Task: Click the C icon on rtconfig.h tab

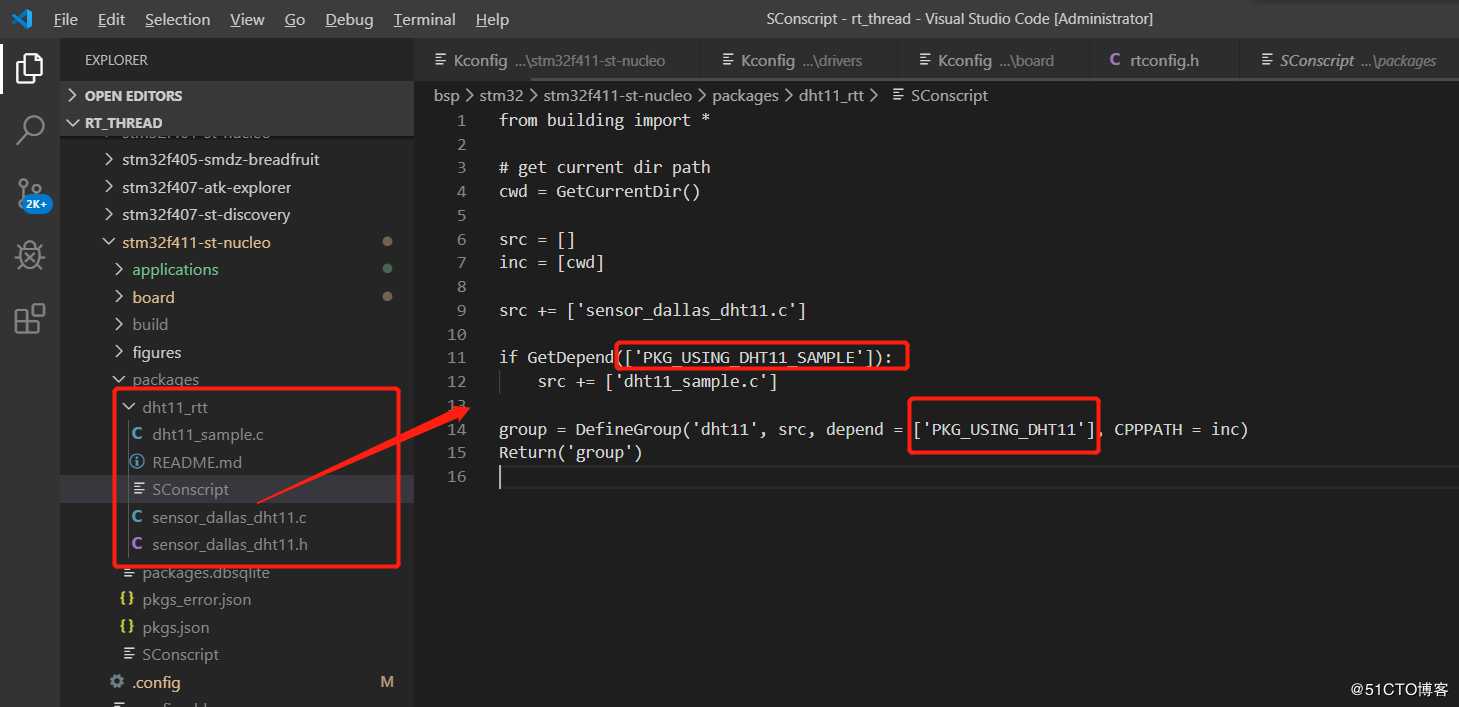Action: tap(1115, 60)
